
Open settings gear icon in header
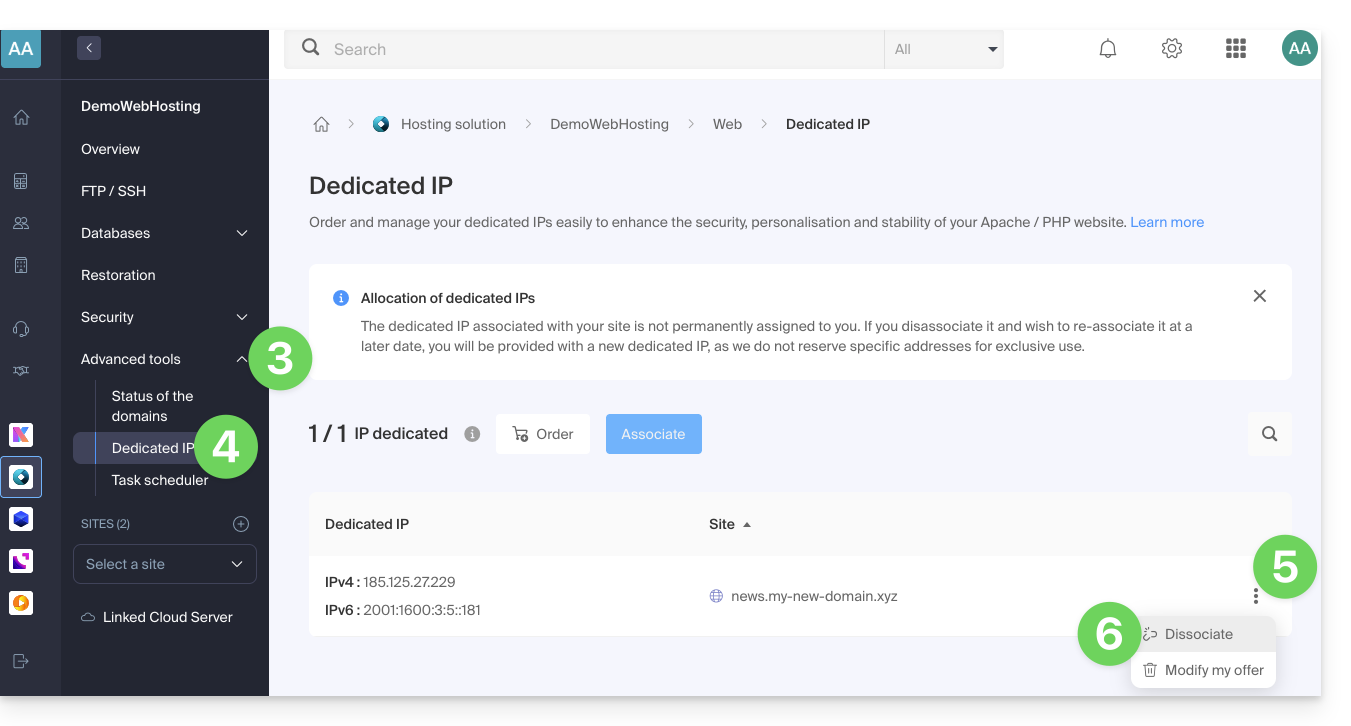click(x=1172, y=49)
